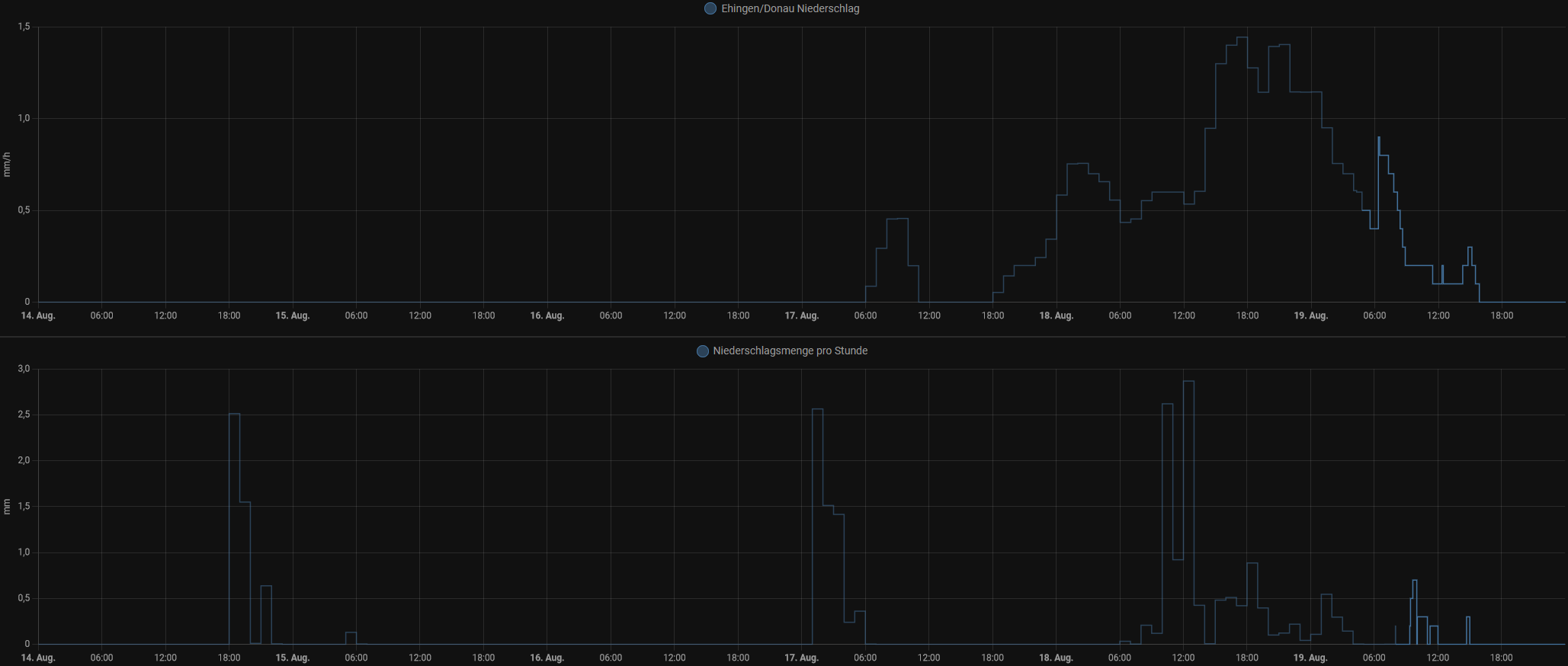Click the '3,0' y-axis tick on bottom chart
Screen dimensions: 1568x666
click(24, 369)
